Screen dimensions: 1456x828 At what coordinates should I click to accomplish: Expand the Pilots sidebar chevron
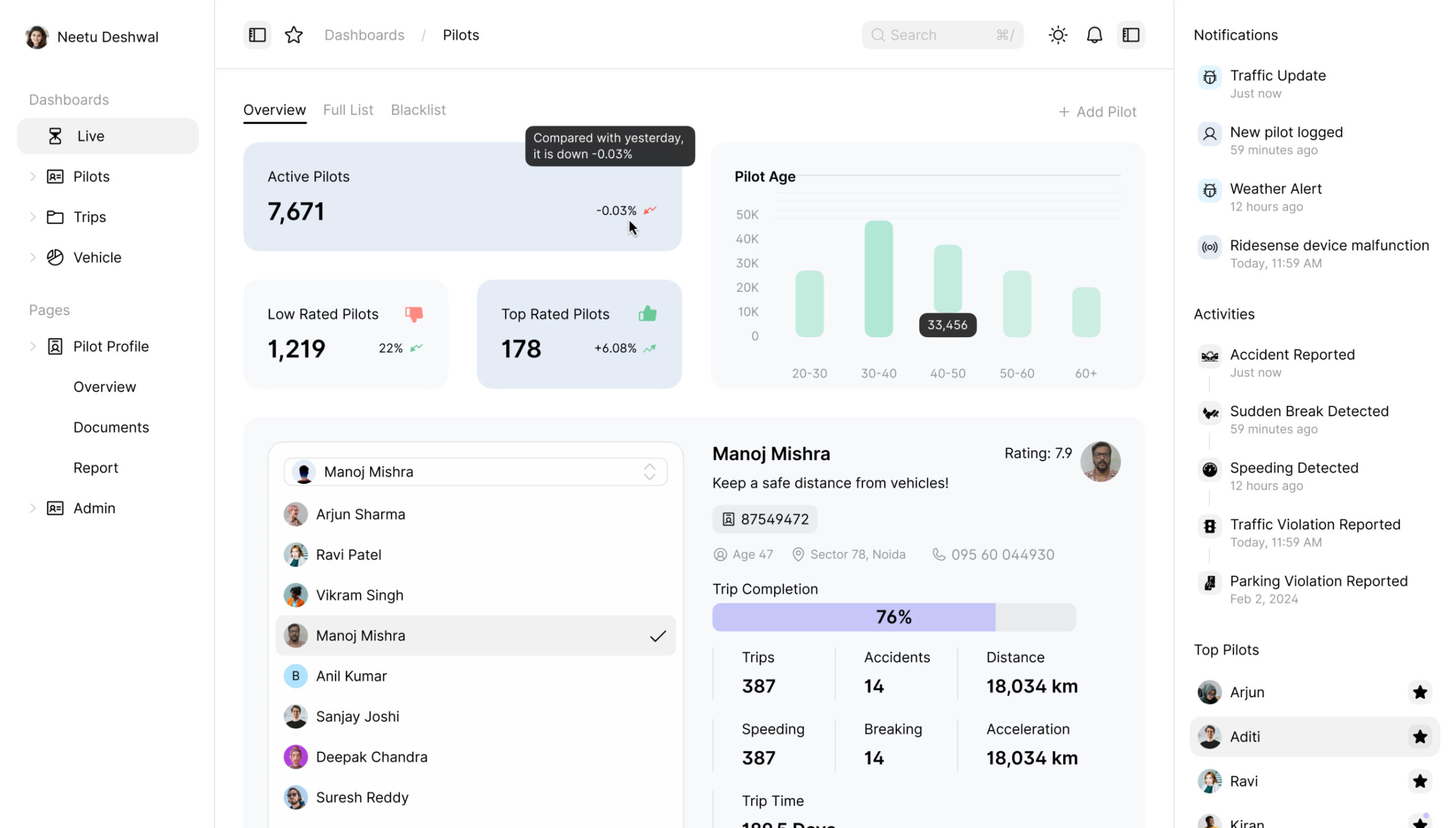click(x=33, y=176)
